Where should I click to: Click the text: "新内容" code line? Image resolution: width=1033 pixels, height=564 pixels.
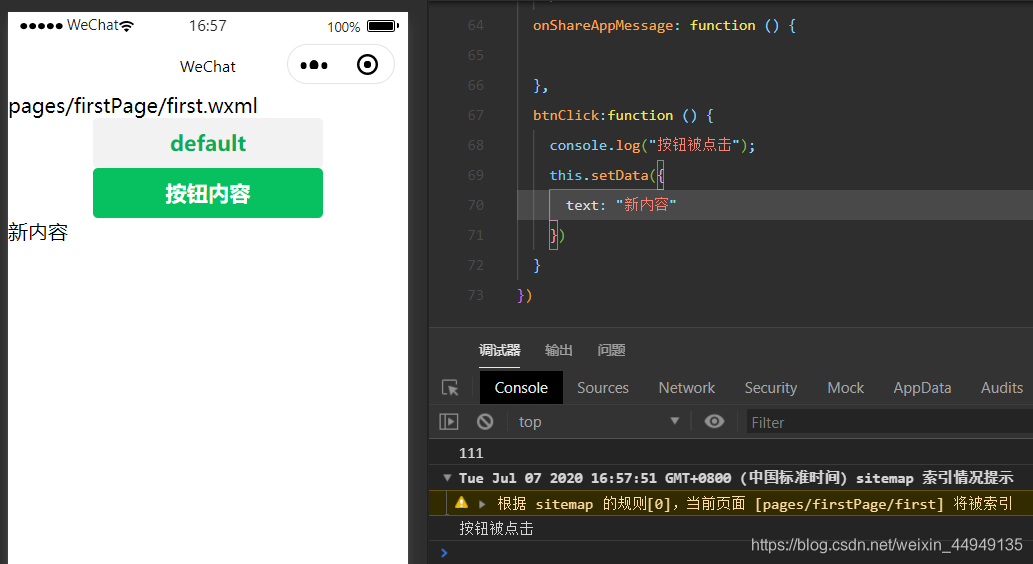621,205
